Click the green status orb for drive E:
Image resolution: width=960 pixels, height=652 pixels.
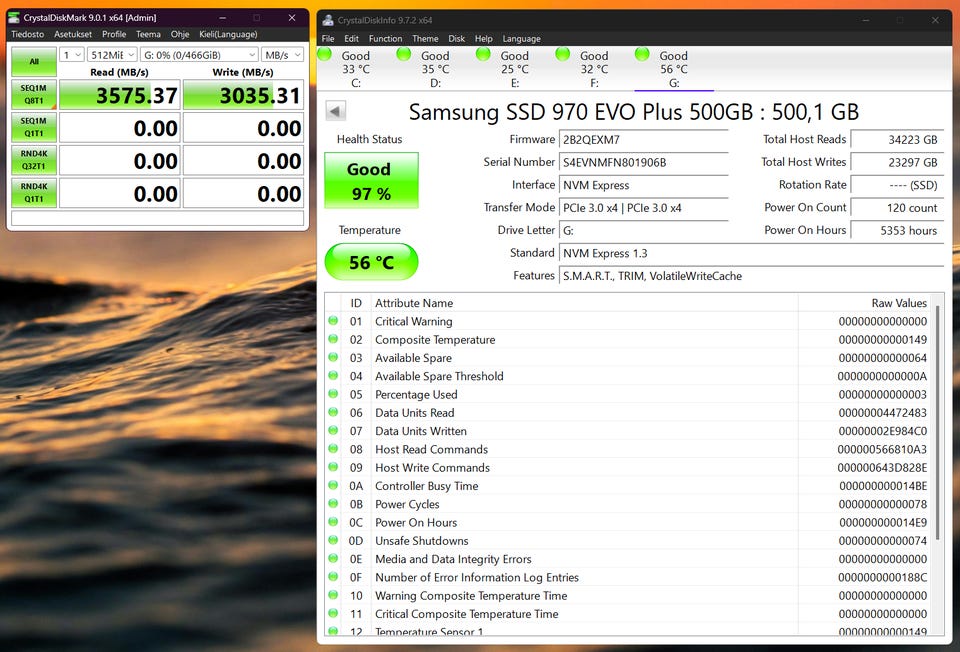tap(484, 54)
